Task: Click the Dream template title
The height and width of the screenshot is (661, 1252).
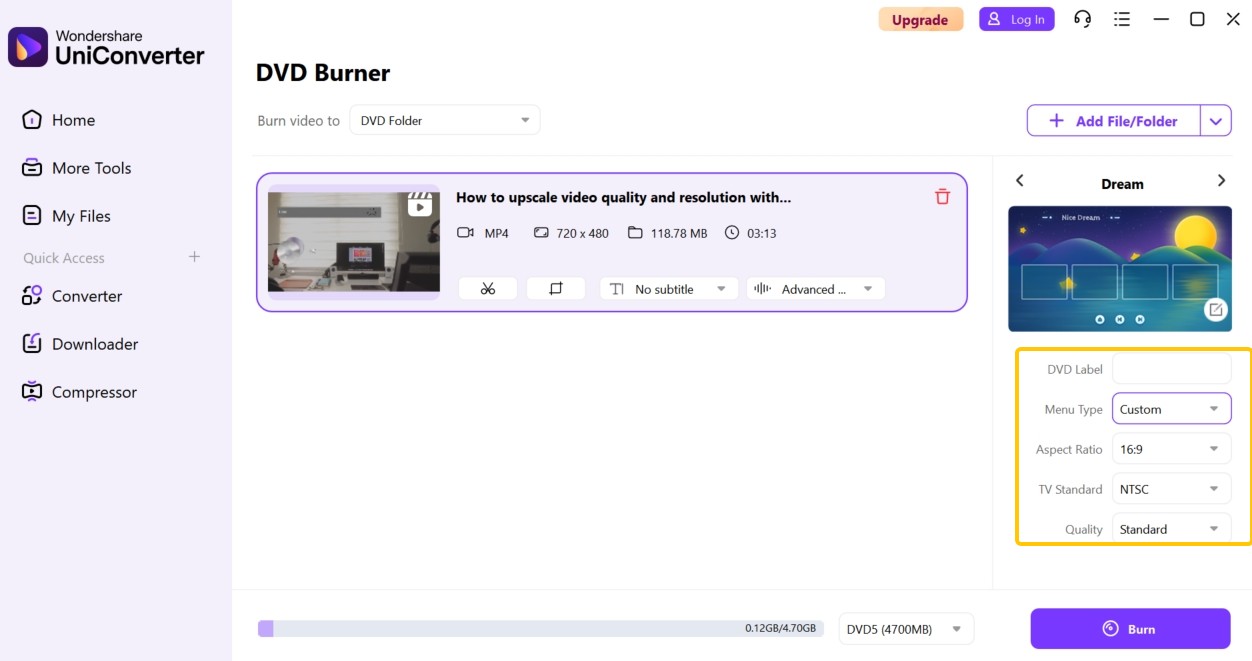Action: (x=1122, y=184)
